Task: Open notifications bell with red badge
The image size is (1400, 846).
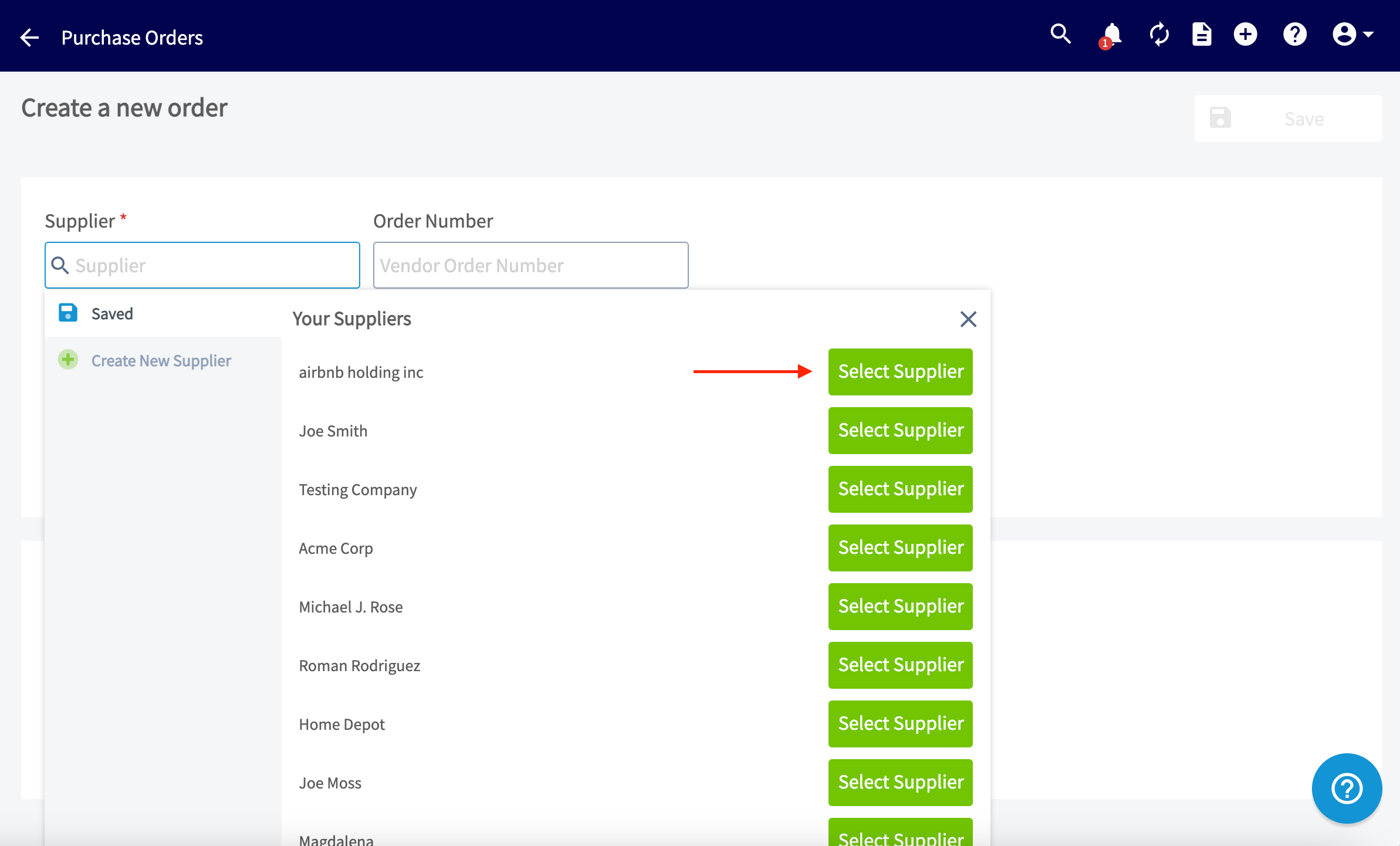Action: click(1111, 35)
